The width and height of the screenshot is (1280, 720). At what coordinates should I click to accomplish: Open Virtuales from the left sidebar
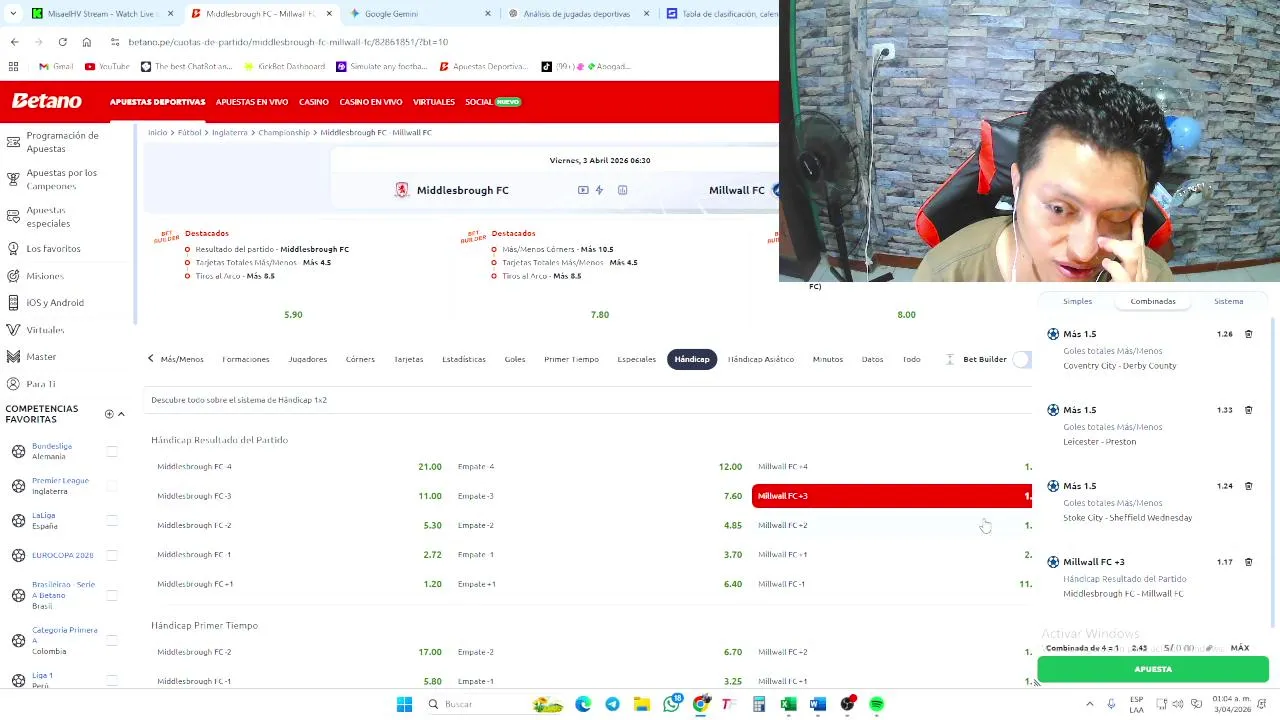[x=45, y=330]
